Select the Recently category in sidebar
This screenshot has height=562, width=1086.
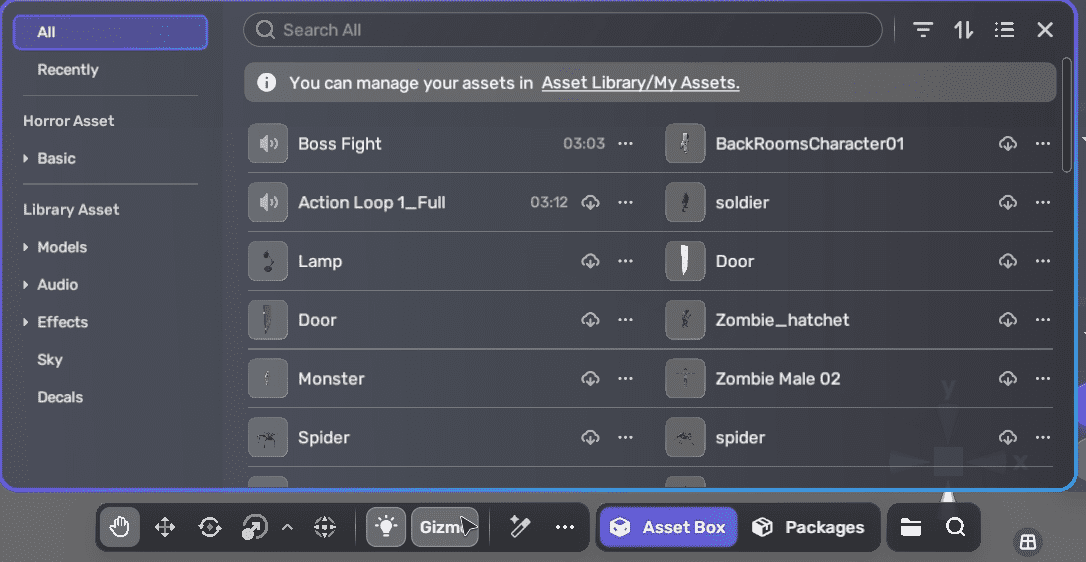click(x=68, y=70)
